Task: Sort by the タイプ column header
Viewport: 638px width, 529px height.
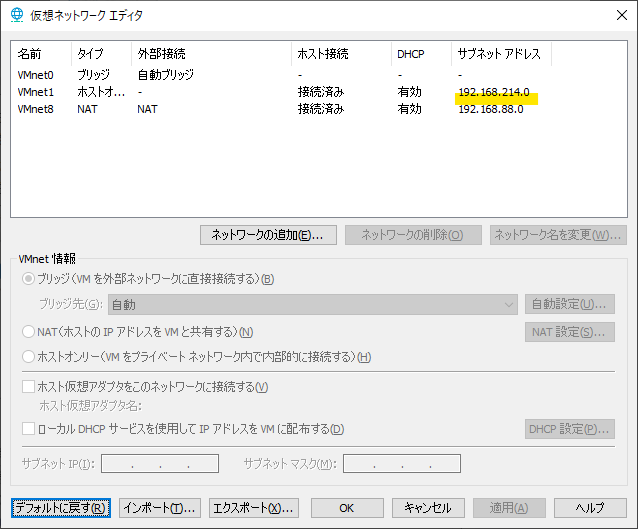Action: pos(101,54)
